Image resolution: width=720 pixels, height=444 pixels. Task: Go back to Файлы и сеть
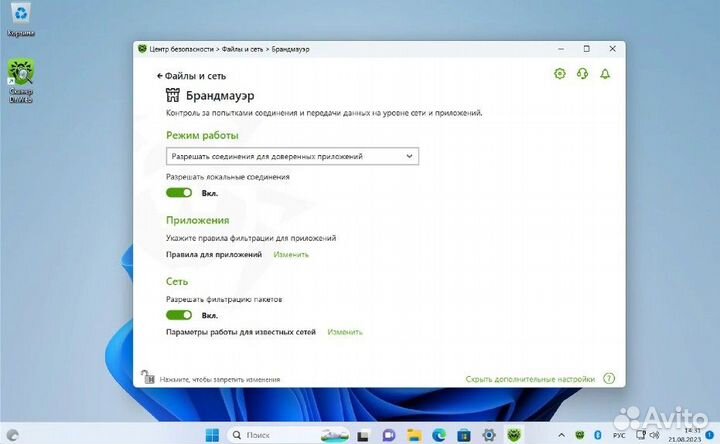[191, 76]
